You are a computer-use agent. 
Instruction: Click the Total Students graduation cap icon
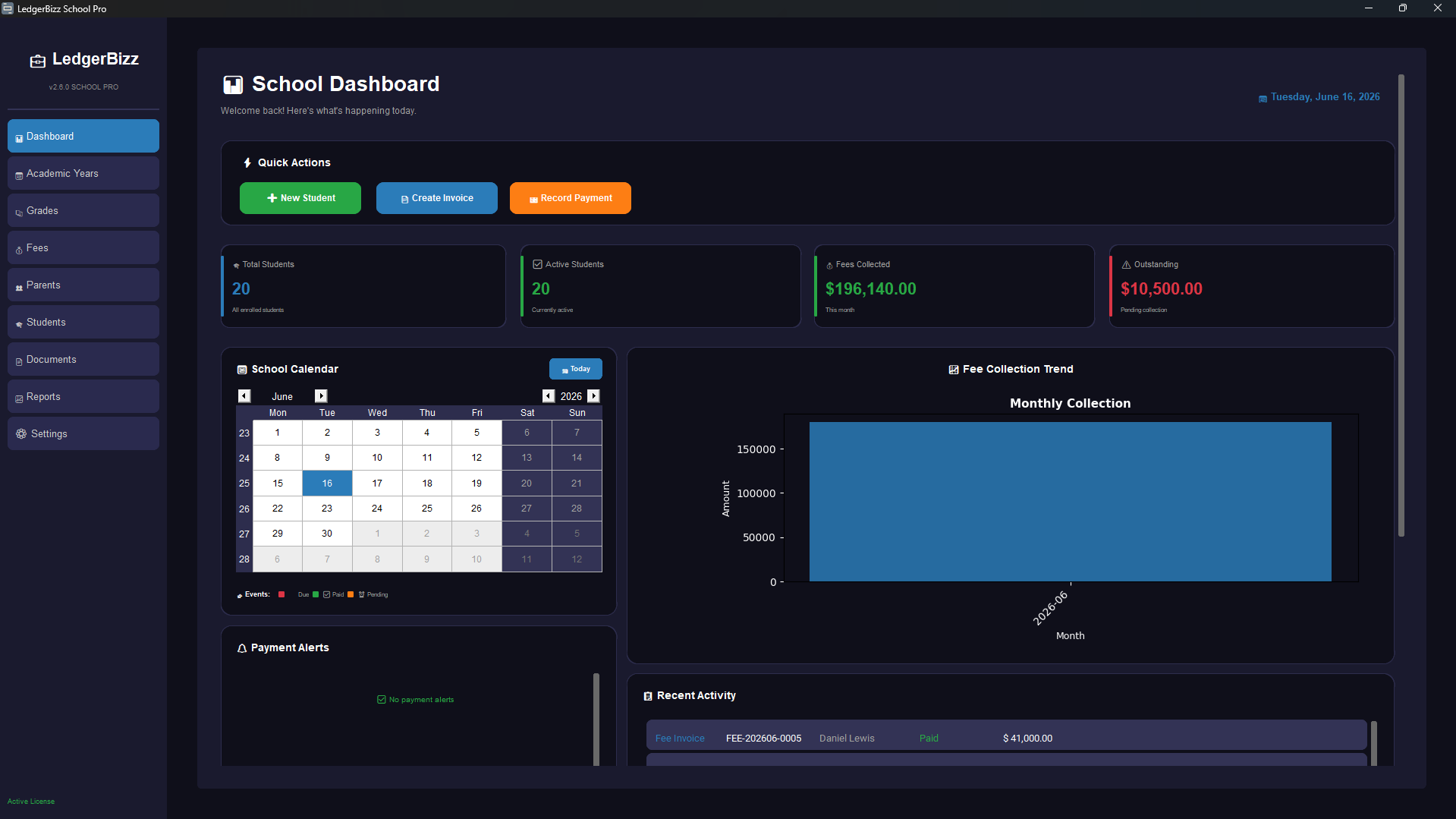pyautogui.click(x=237, y=265)
